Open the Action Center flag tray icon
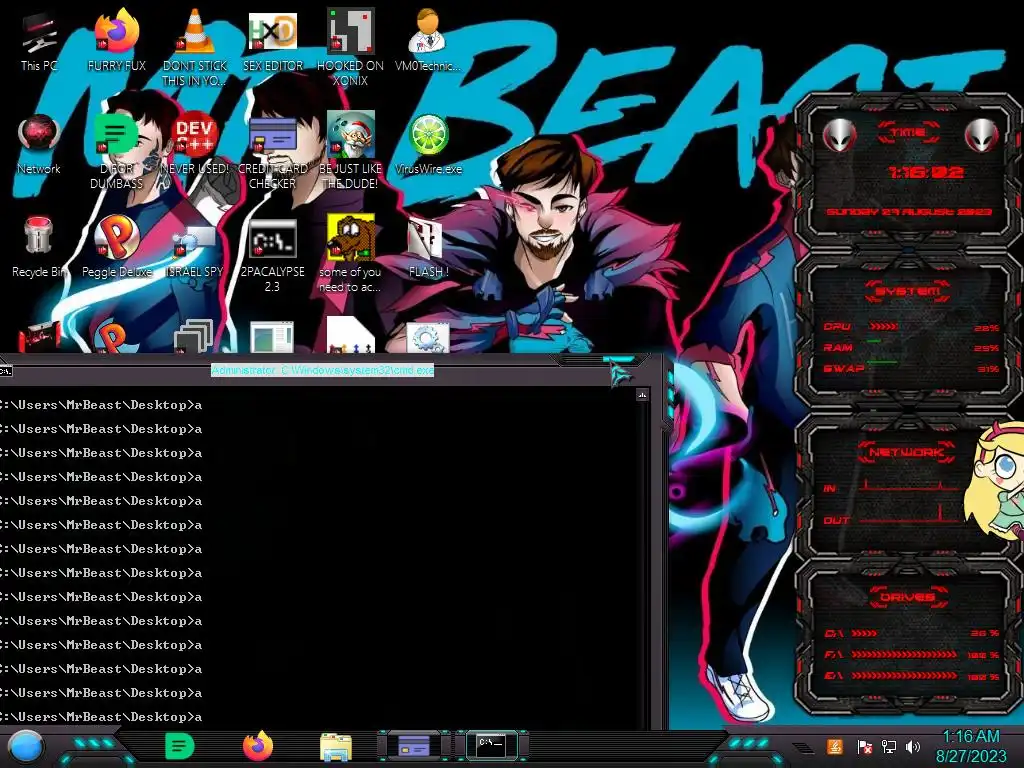The width and height of the screenshot is (1024, 768). (x=865, y=747)
